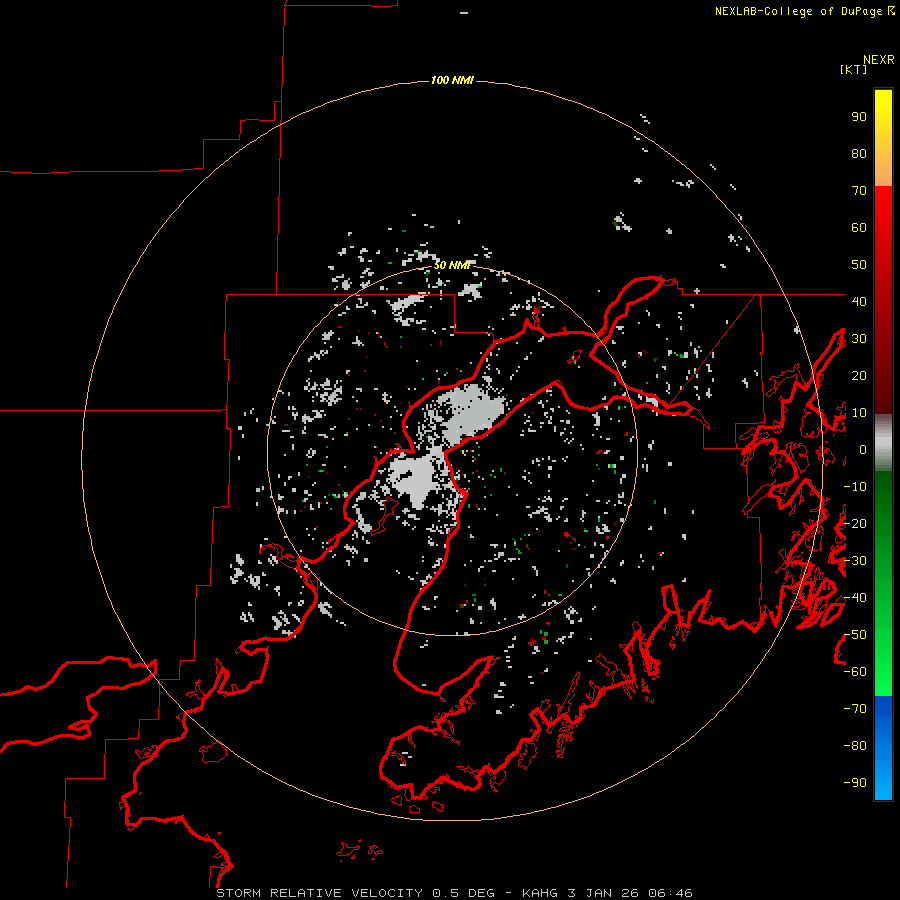The image size is (900, 900).
Task: Click the [KT] units label
Action: click(853, 69)
